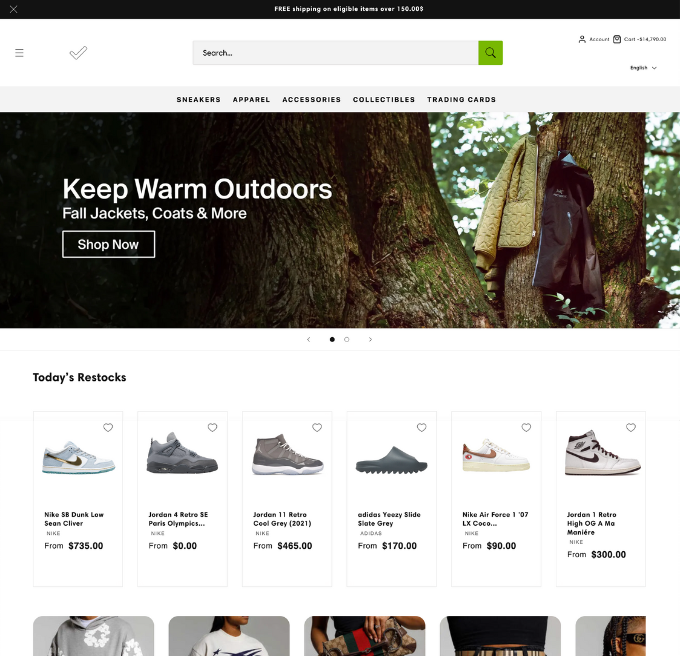Open the Collectibles menu
The height and width of the screenshot is (656, 680).
tap(384, 99)
